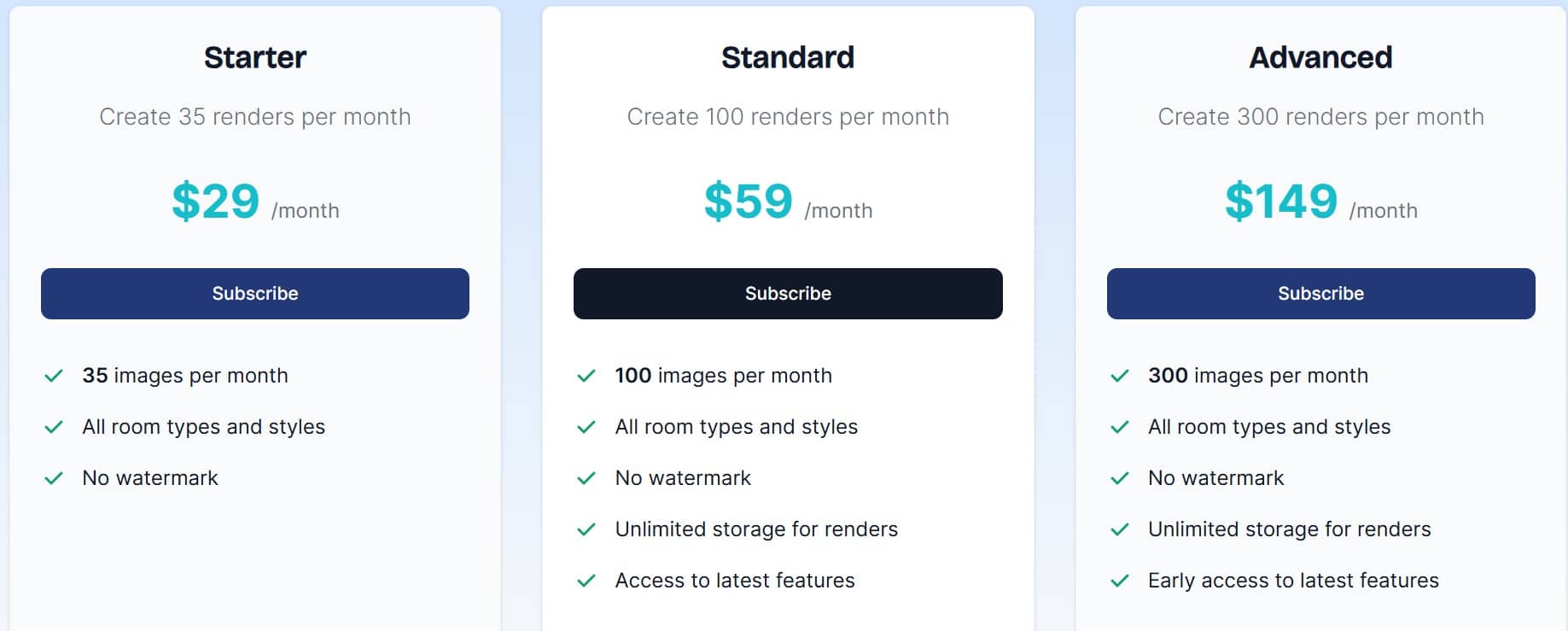Click checkmark beside Advanced's Unlimited storage feature
The image size is (1568, 631).
(1119, 529)
